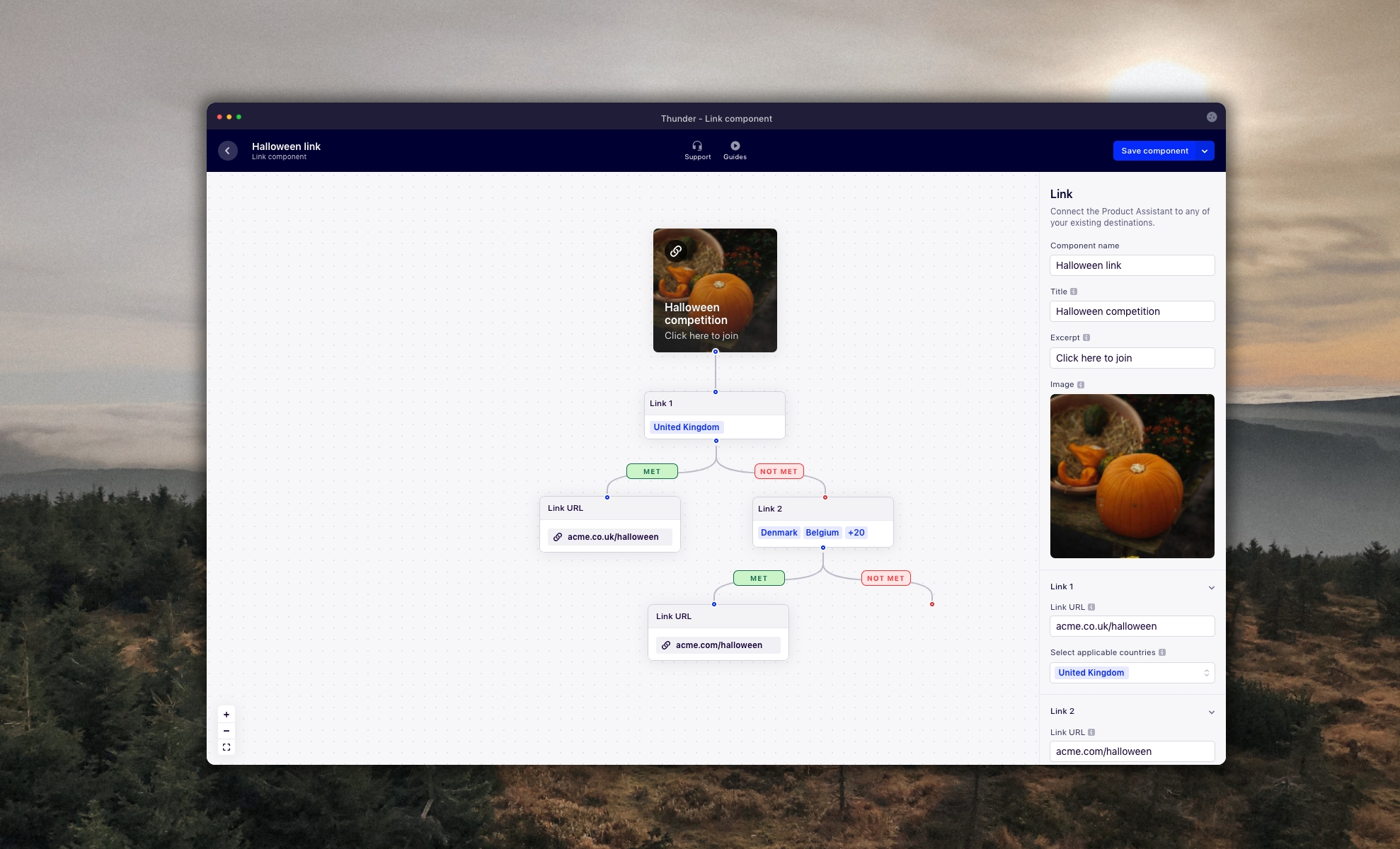Click the fit-to-screen canvas icon

(x=226, y=747)
